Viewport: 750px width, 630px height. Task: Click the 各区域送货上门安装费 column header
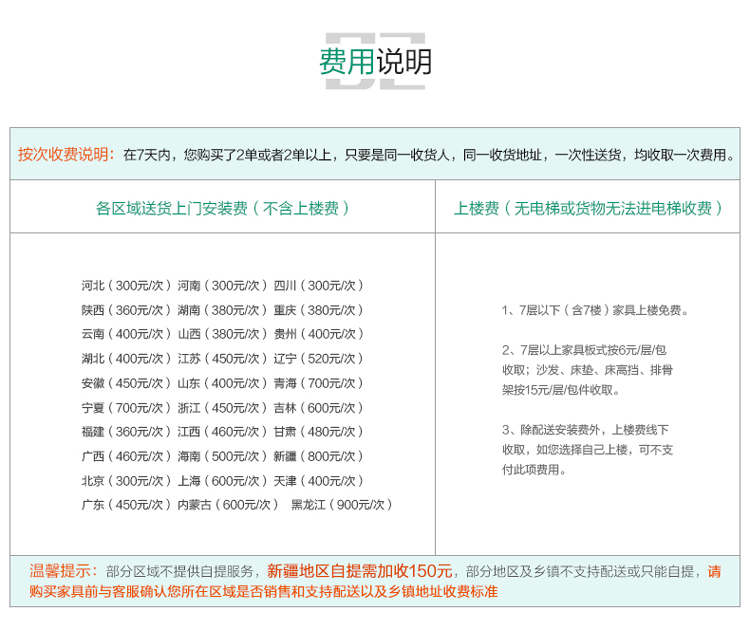pos(223,208)
